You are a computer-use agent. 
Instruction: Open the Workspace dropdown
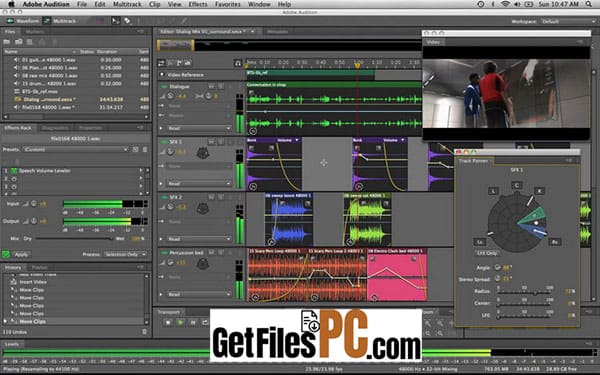point(568,21)
